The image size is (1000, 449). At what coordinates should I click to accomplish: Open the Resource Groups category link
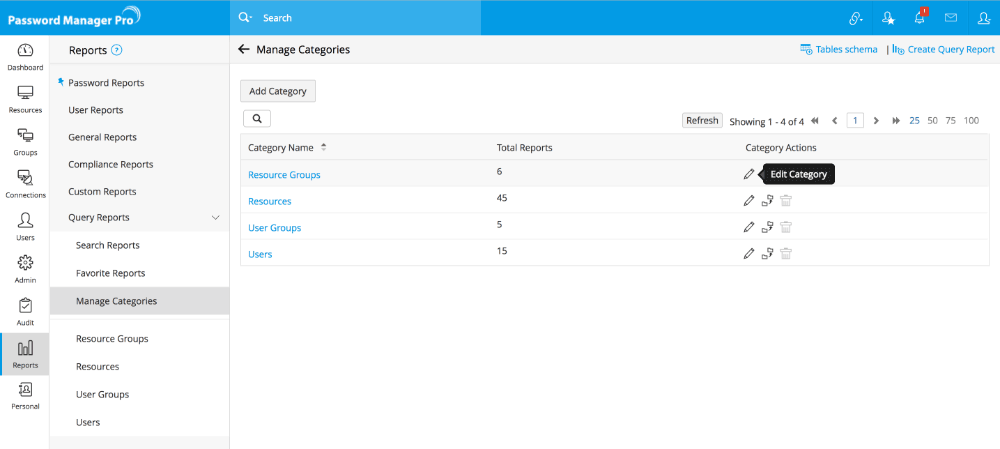tap(284, 175)
